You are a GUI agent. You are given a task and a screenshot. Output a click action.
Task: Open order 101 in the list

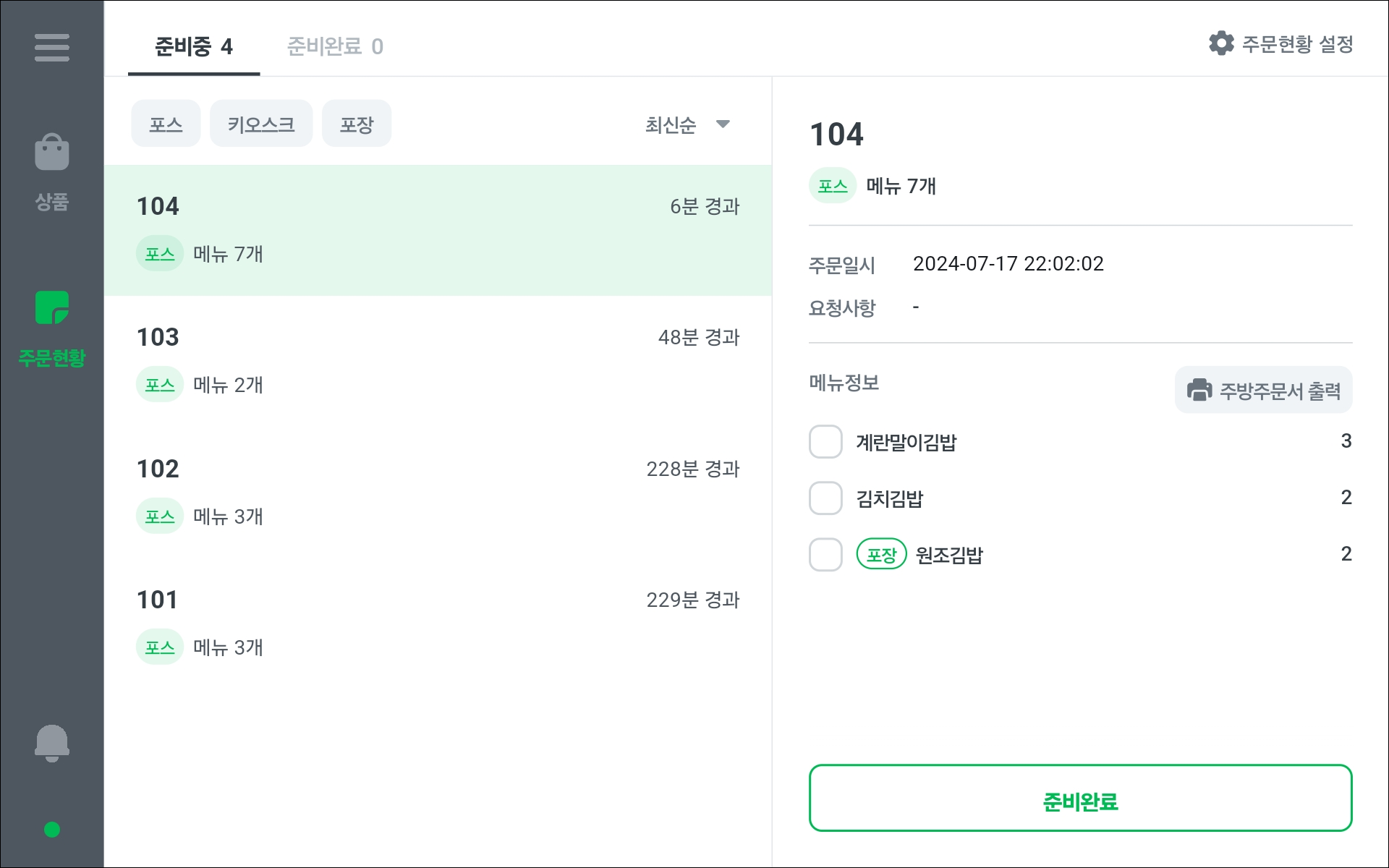(x=438, y=623)
